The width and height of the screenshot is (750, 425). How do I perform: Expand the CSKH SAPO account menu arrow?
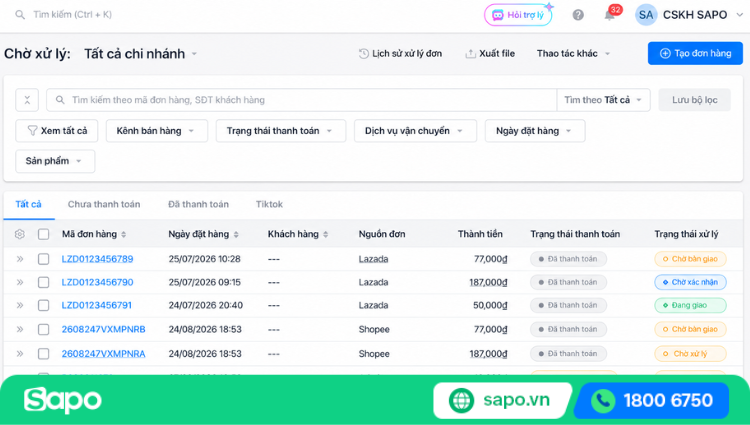tap(739, 15)
